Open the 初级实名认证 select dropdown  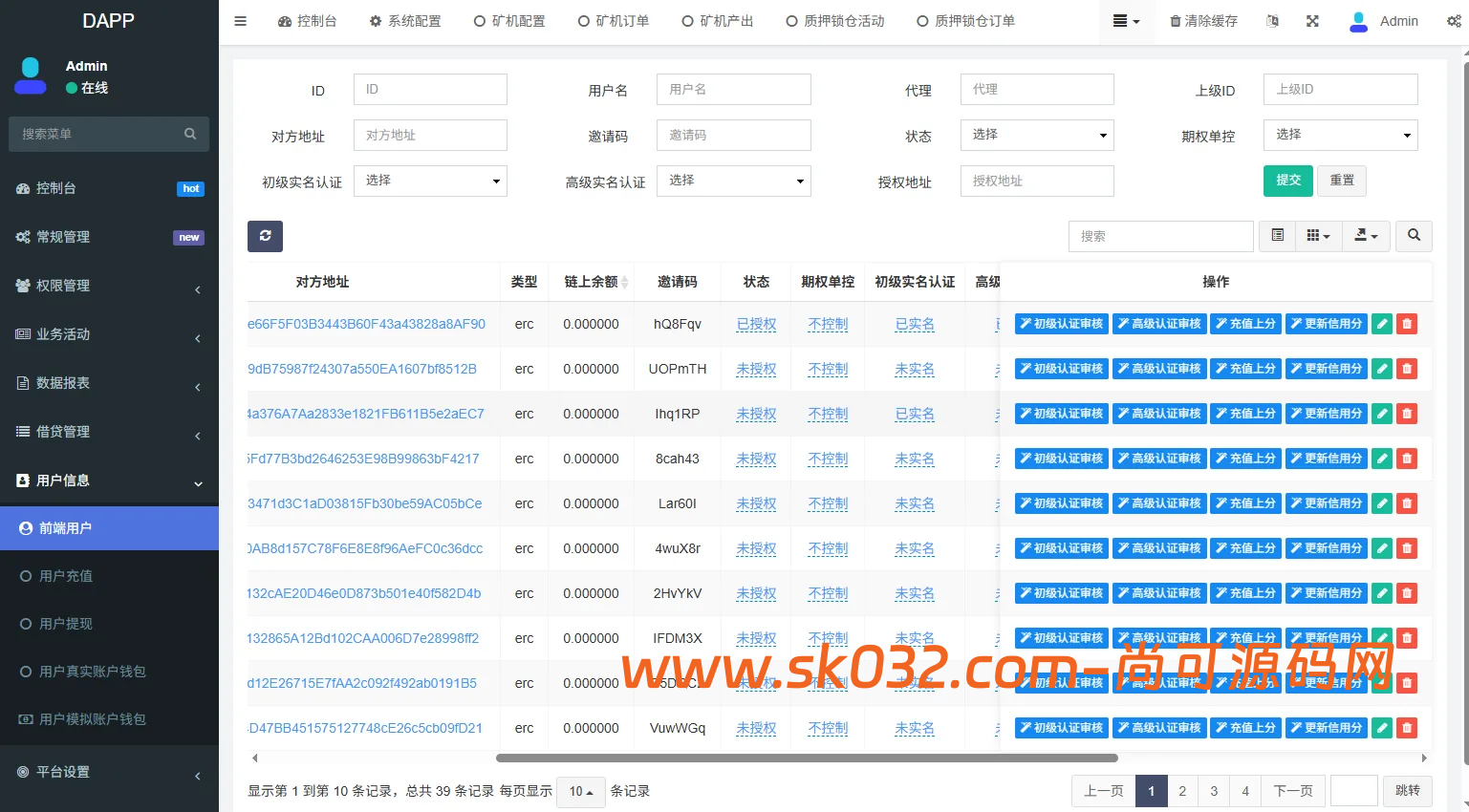click(430, 181)
